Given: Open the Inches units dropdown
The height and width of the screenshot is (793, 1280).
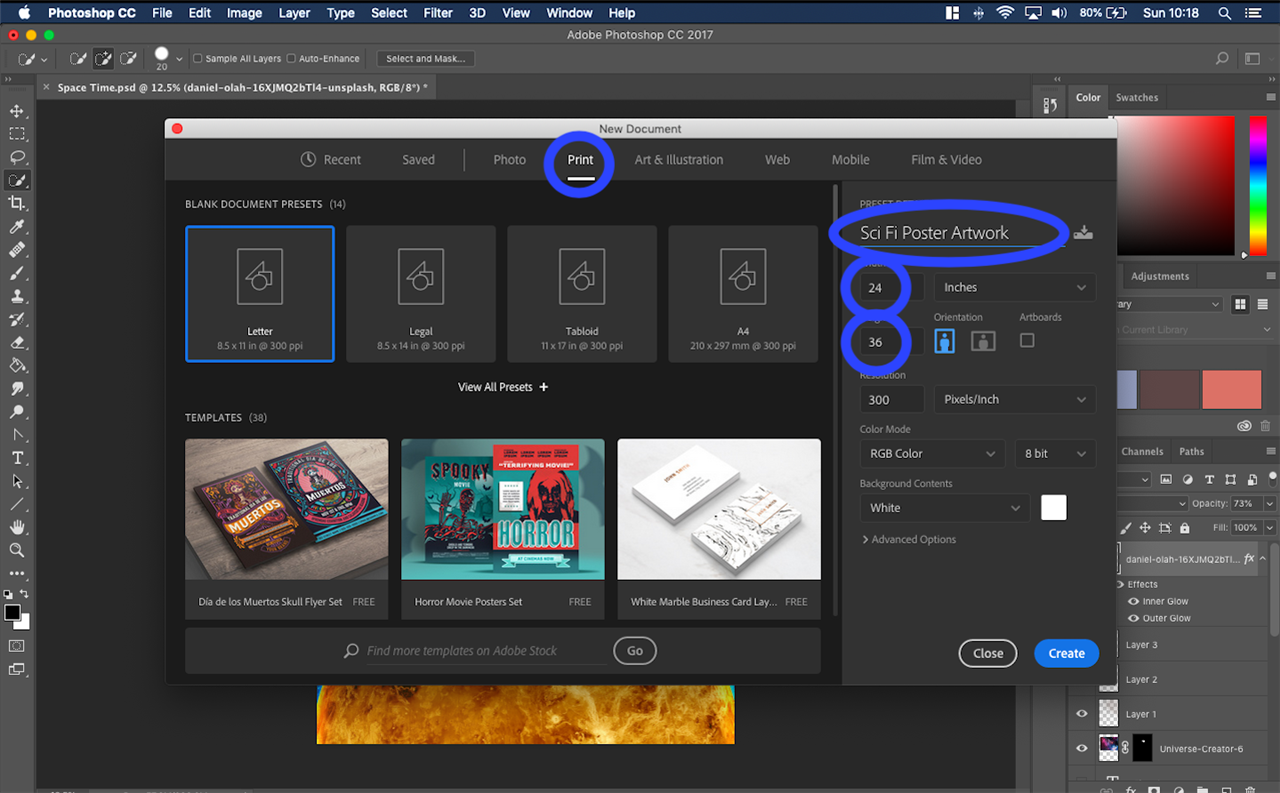Looking at the screenshot, I should (1014, 287).
